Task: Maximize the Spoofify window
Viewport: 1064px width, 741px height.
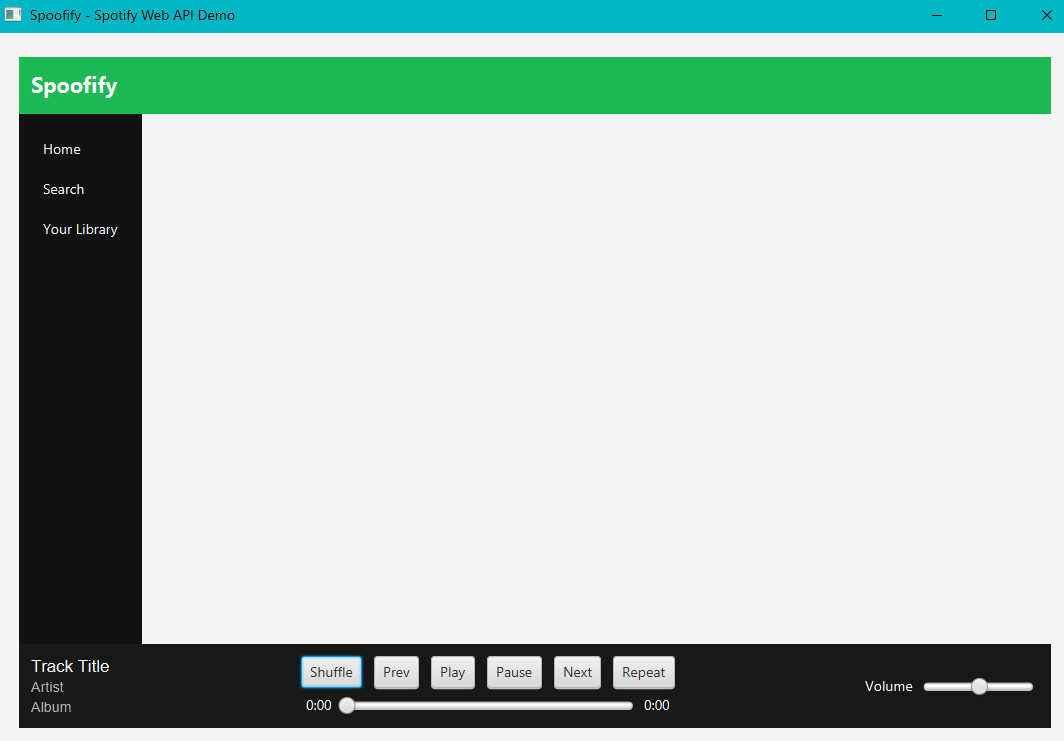Action: click(991, 15)
